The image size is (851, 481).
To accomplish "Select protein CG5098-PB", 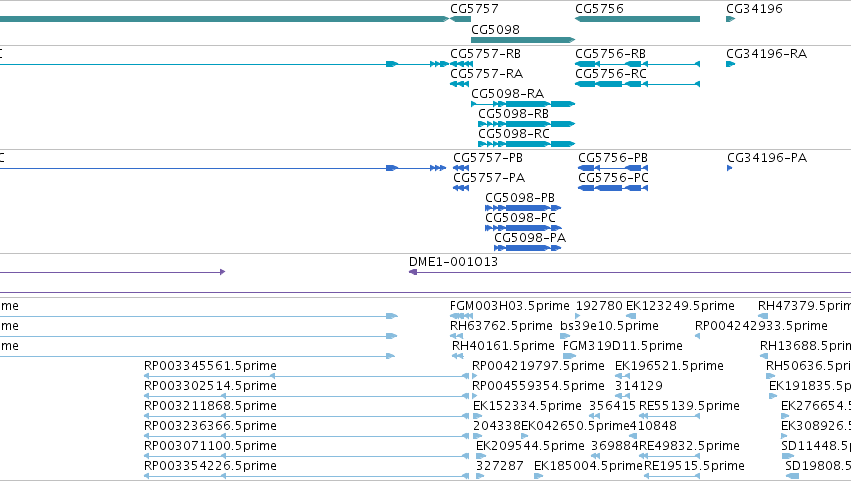I will click(x=520, y=198).
